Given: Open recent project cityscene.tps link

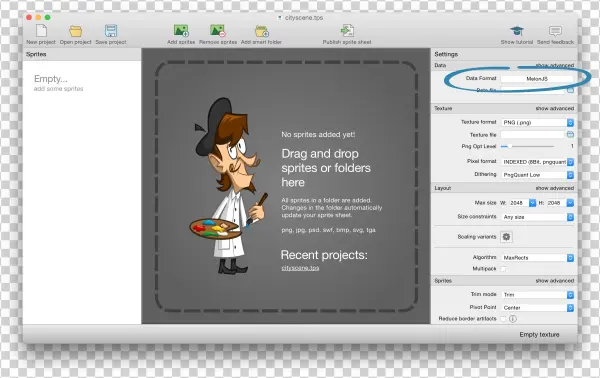Looking at the screenshot, I should point(300,268).
